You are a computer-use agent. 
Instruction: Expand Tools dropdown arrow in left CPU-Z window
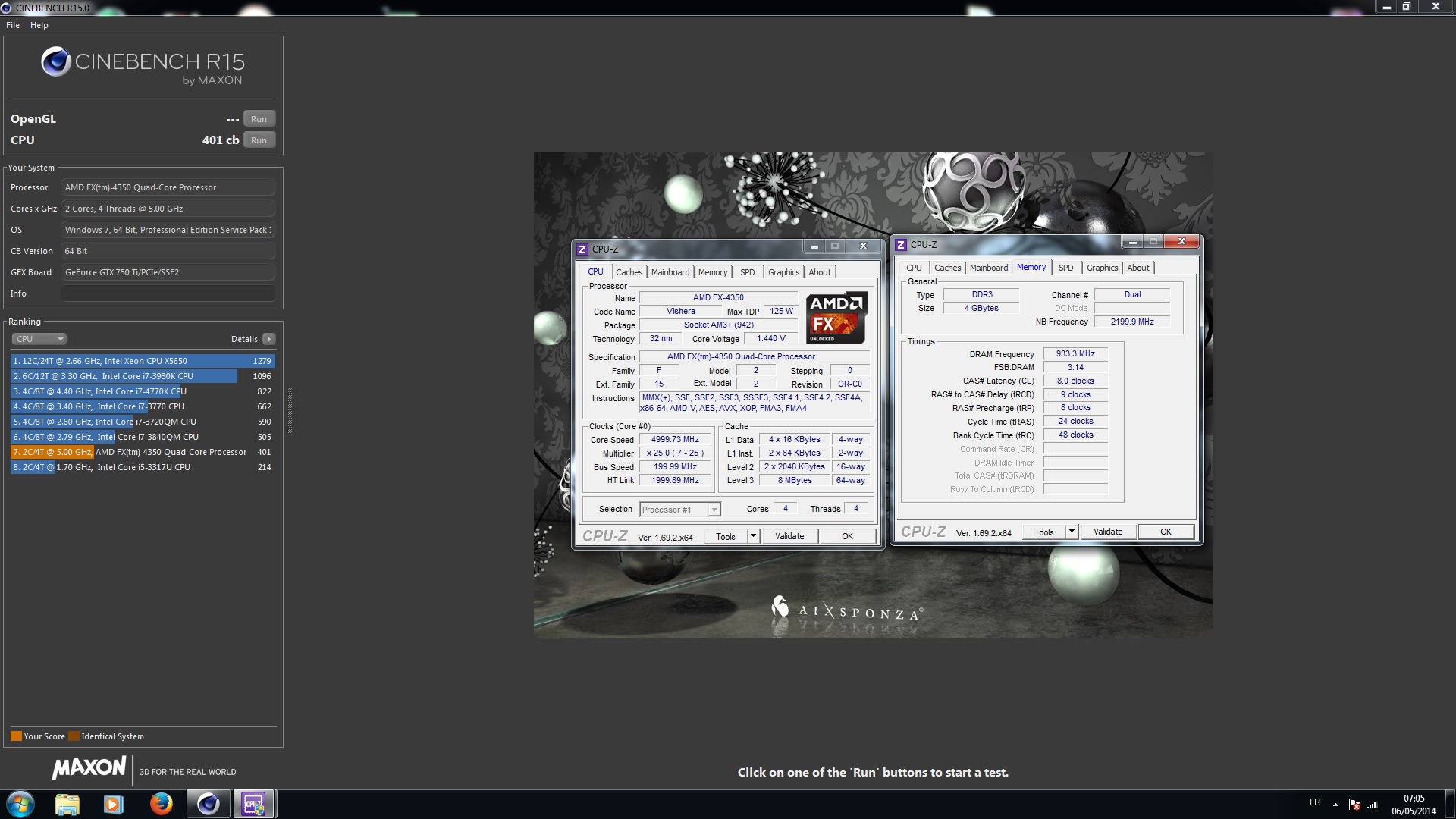click(x=753, y=536)
